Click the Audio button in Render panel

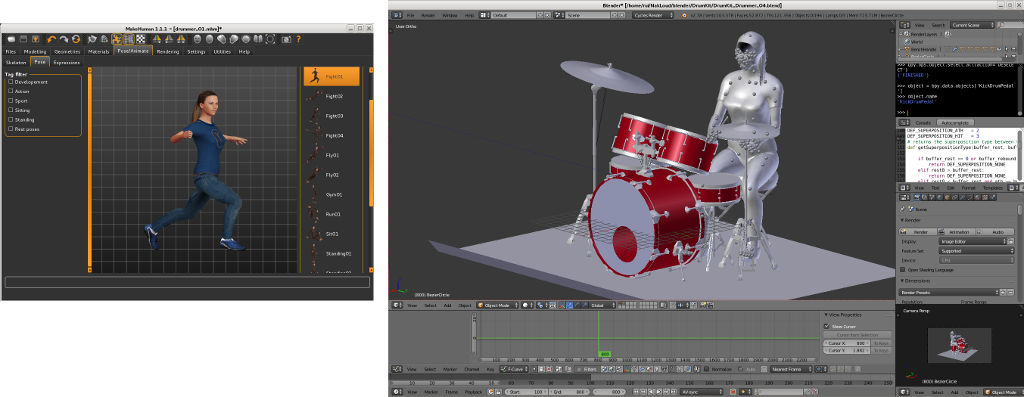(x=996, y=231)
